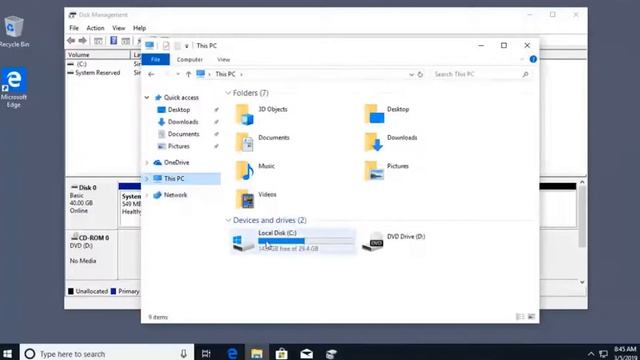
Task: Open the Desktop folder in Folders section
Action: pos(387,113)
